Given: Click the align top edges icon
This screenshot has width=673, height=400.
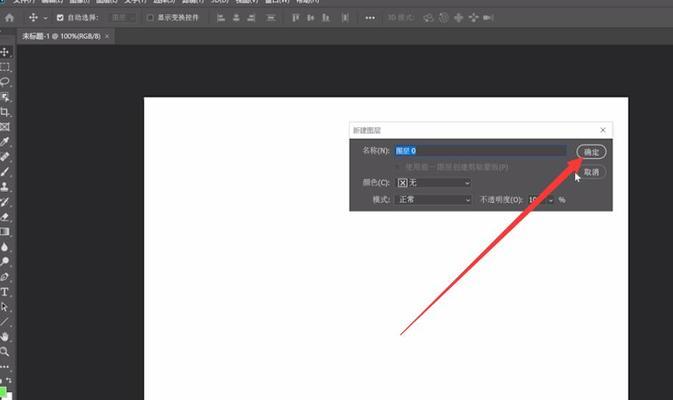Looking at the screenshot, I should (x=295, y=18).
